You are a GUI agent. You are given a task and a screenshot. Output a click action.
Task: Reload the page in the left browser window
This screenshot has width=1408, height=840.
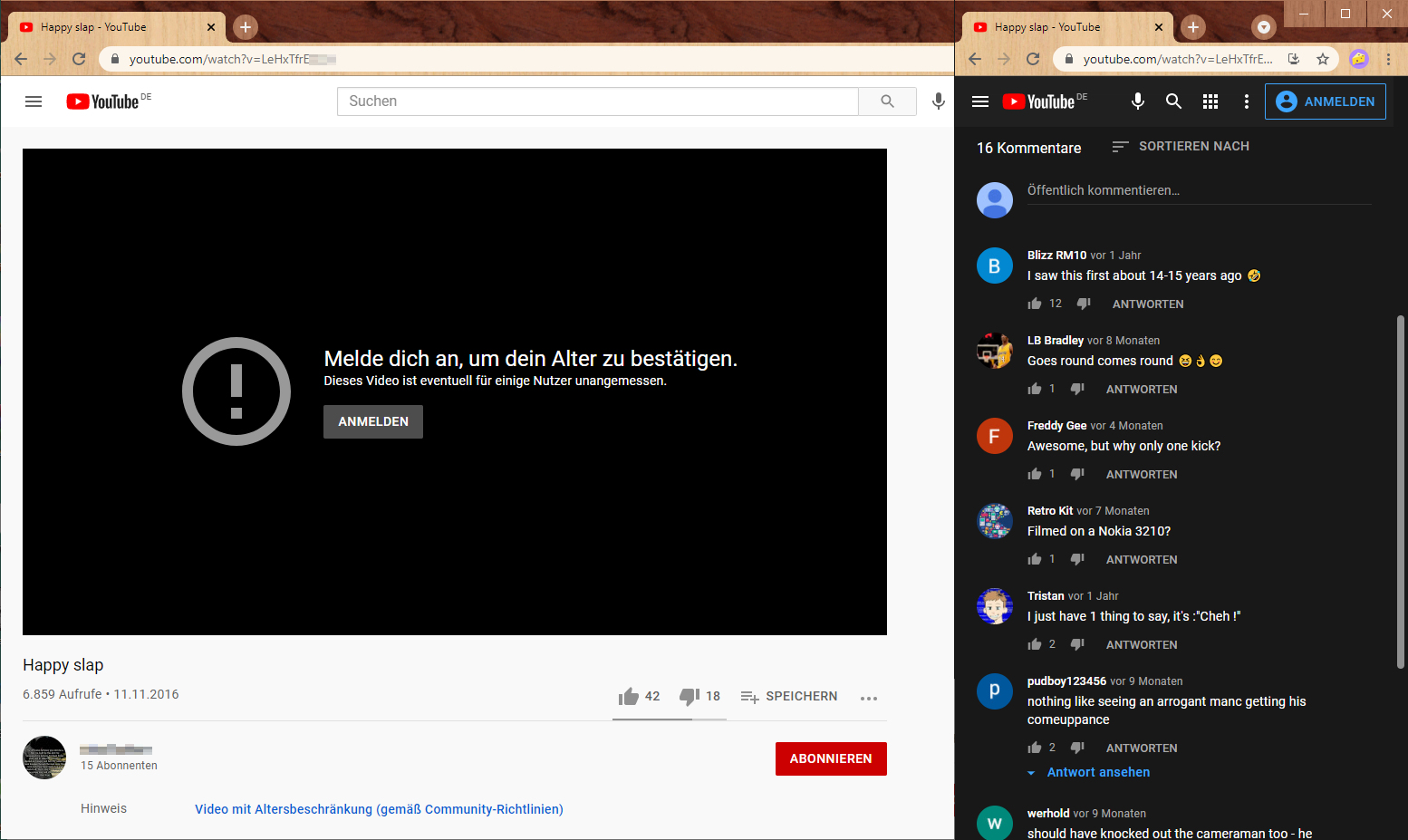click(79, 59)
